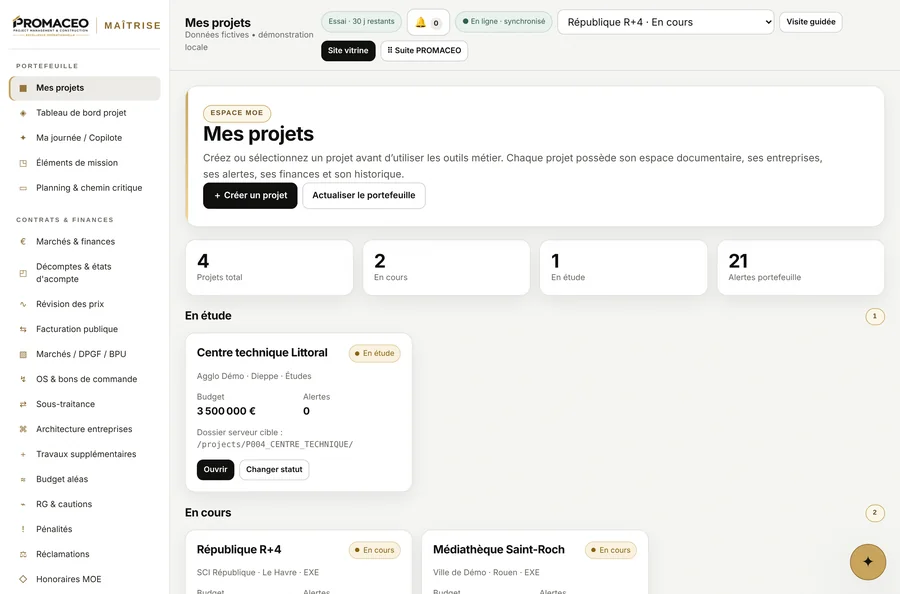Click Actualiser le portefeuille
Viewport: 900px width, 594px height.
(364, 196)
